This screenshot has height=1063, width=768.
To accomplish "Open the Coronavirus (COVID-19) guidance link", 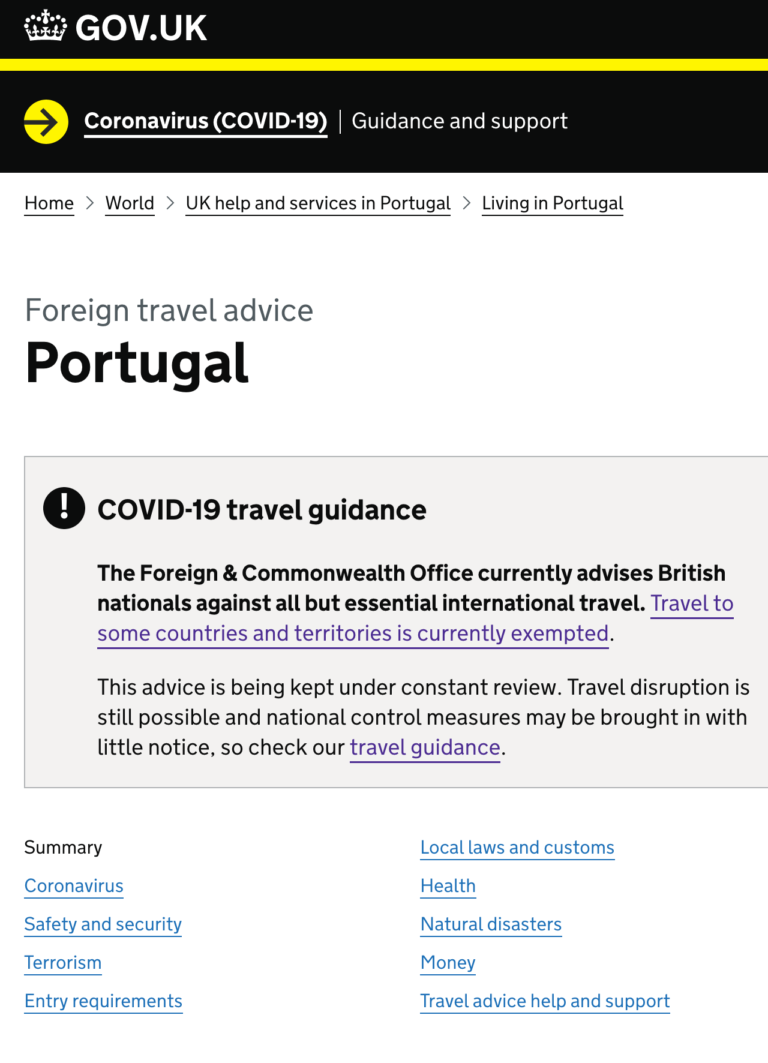I will [205, 121].
